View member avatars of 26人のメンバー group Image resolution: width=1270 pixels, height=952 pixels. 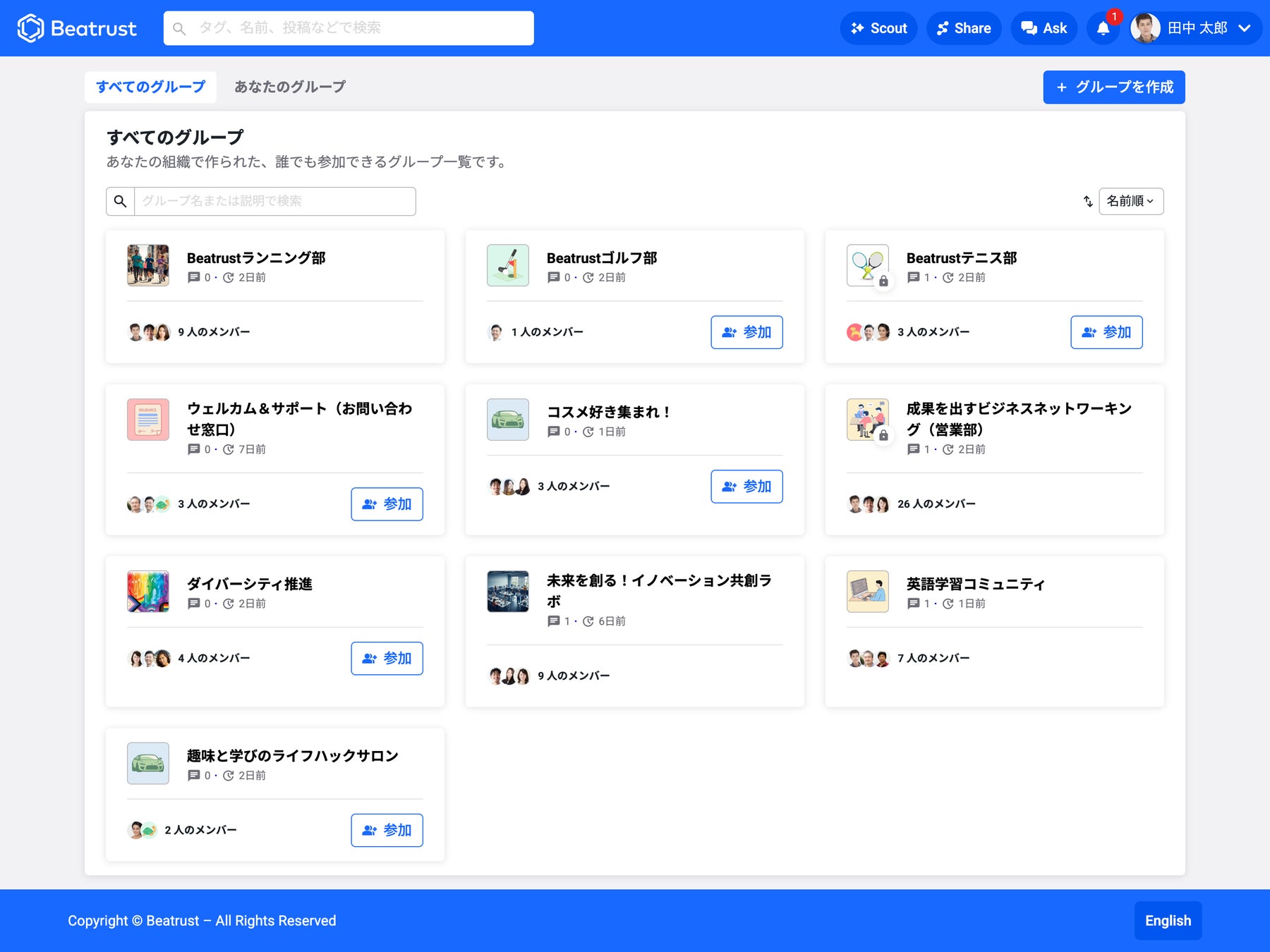(x=869, y=504)
